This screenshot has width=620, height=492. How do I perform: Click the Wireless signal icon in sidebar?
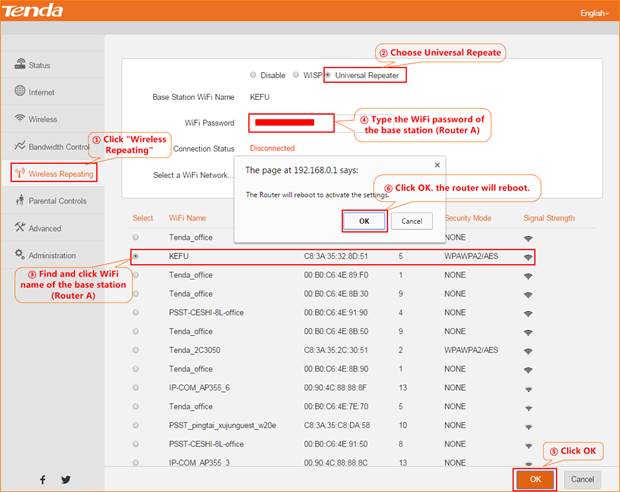[20, 119]
